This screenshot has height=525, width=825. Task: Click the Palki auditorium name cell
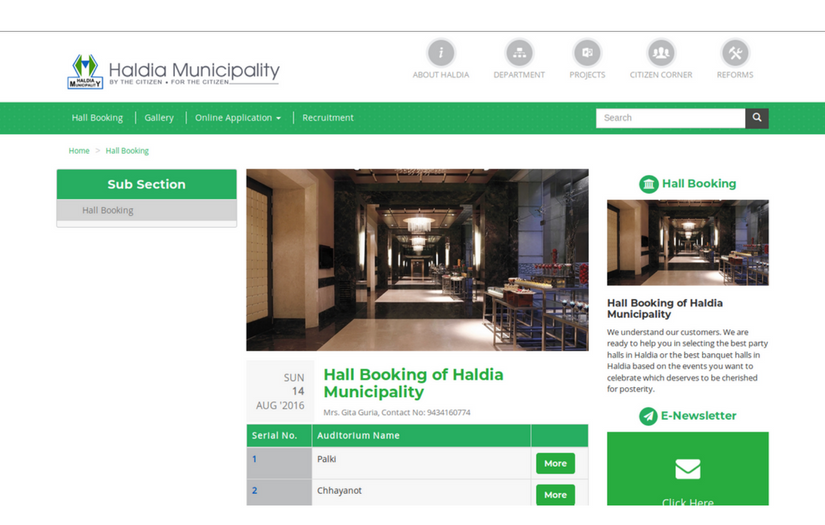coord(421,463)
